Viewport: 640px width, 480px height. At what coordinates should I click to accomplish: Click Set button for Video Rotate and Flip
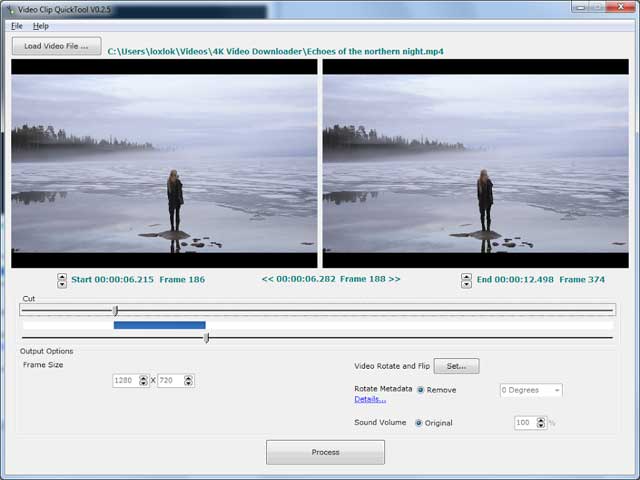(456, 366)
